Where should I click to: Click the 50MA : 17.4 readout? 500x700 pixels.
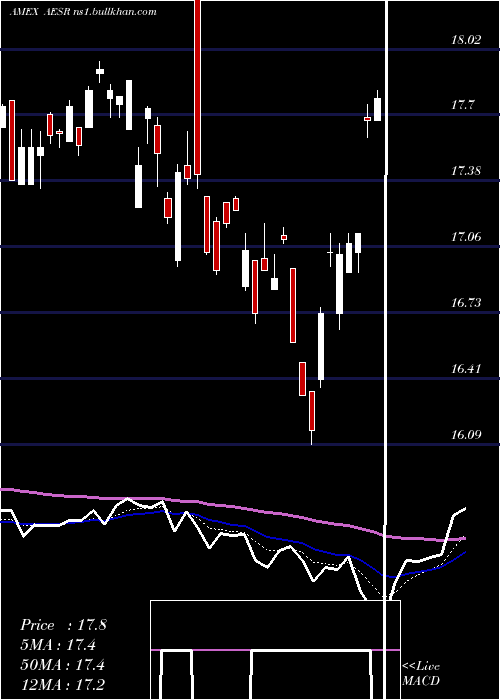[x=62, y=665]
